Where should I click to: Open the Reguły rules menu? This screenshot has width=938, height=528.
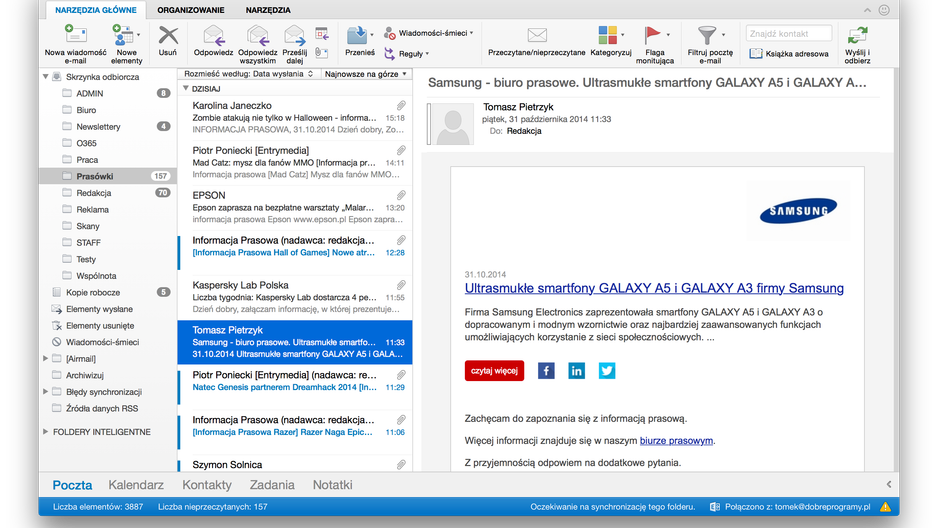tap(407, 53)
